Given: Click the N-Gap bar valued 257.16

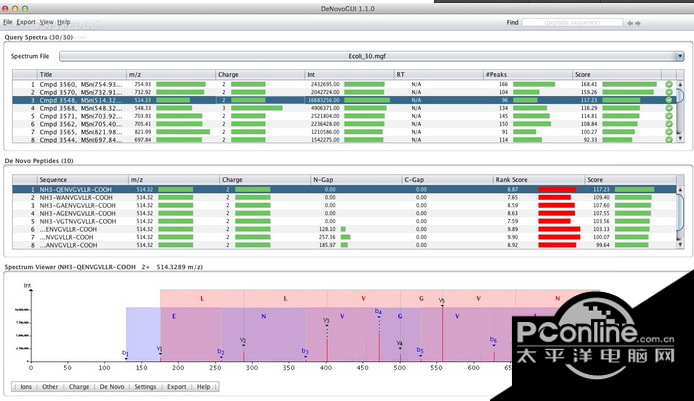Looking at the screenshot, I should tap(345, 237).
